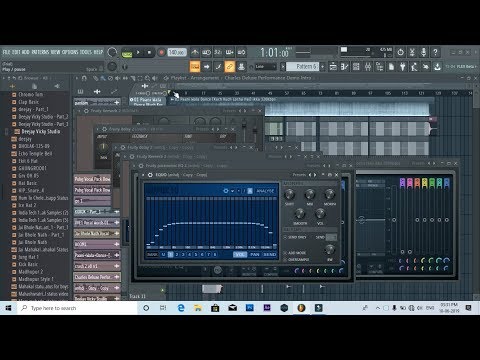The width and height of the screenshot is (480, 360).
Task: Adjust the EQUO MIX knob
Action: [x=309, y=194]
